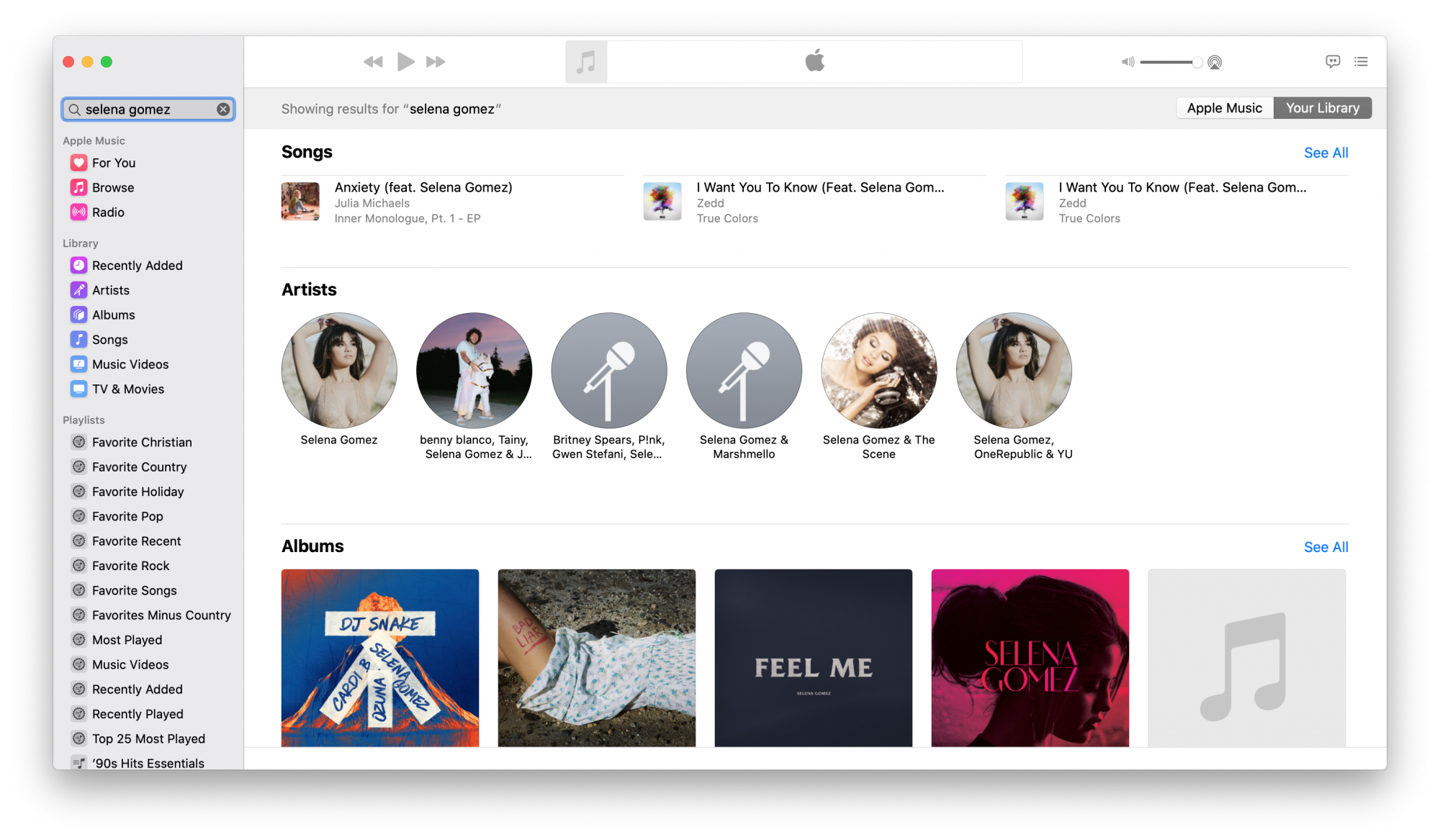Open Britney Spears, P!nk artist placeholder
The image size is (1440, 840).
pyautogui.click(x=609, y=370)
